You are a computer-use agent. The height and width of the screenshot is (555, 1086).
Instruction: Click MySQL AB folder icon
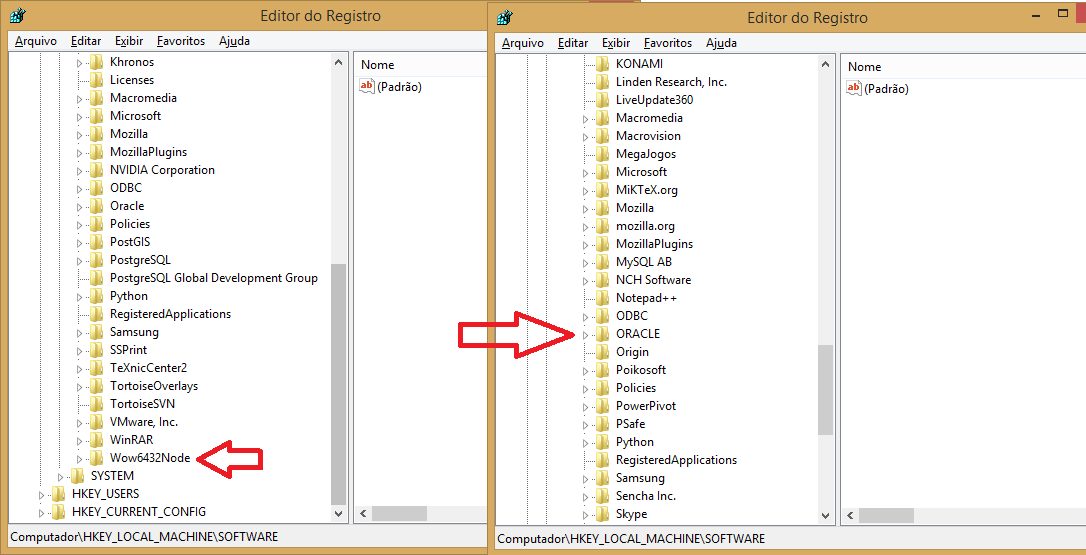pos(603,262)
